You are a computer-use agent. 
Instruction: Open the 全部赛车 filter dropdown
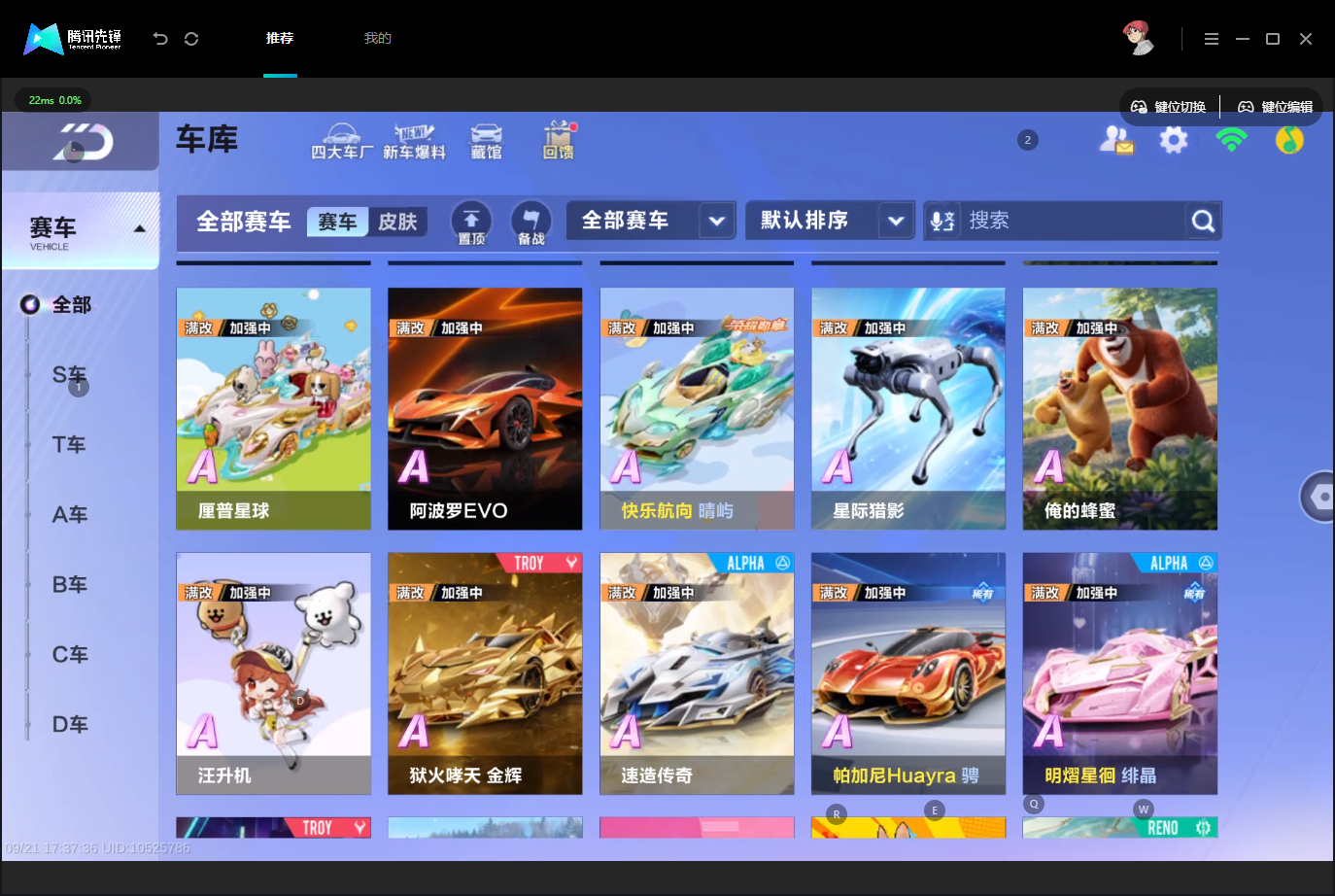pos(652,221)
